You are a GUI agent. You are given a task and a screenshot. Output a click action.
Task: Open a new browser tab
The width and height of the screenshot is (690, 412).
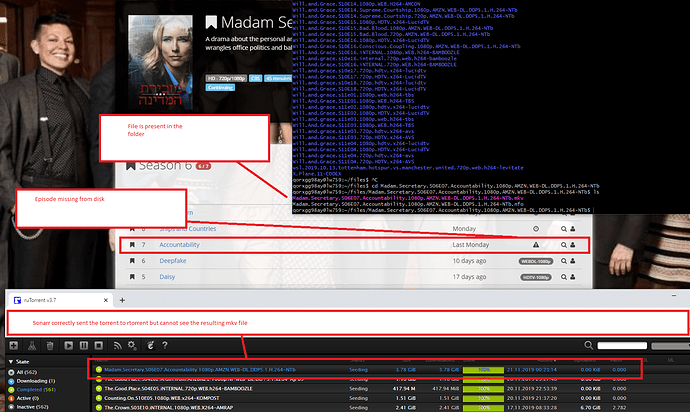pyautogui.click(x=122, y=300)
